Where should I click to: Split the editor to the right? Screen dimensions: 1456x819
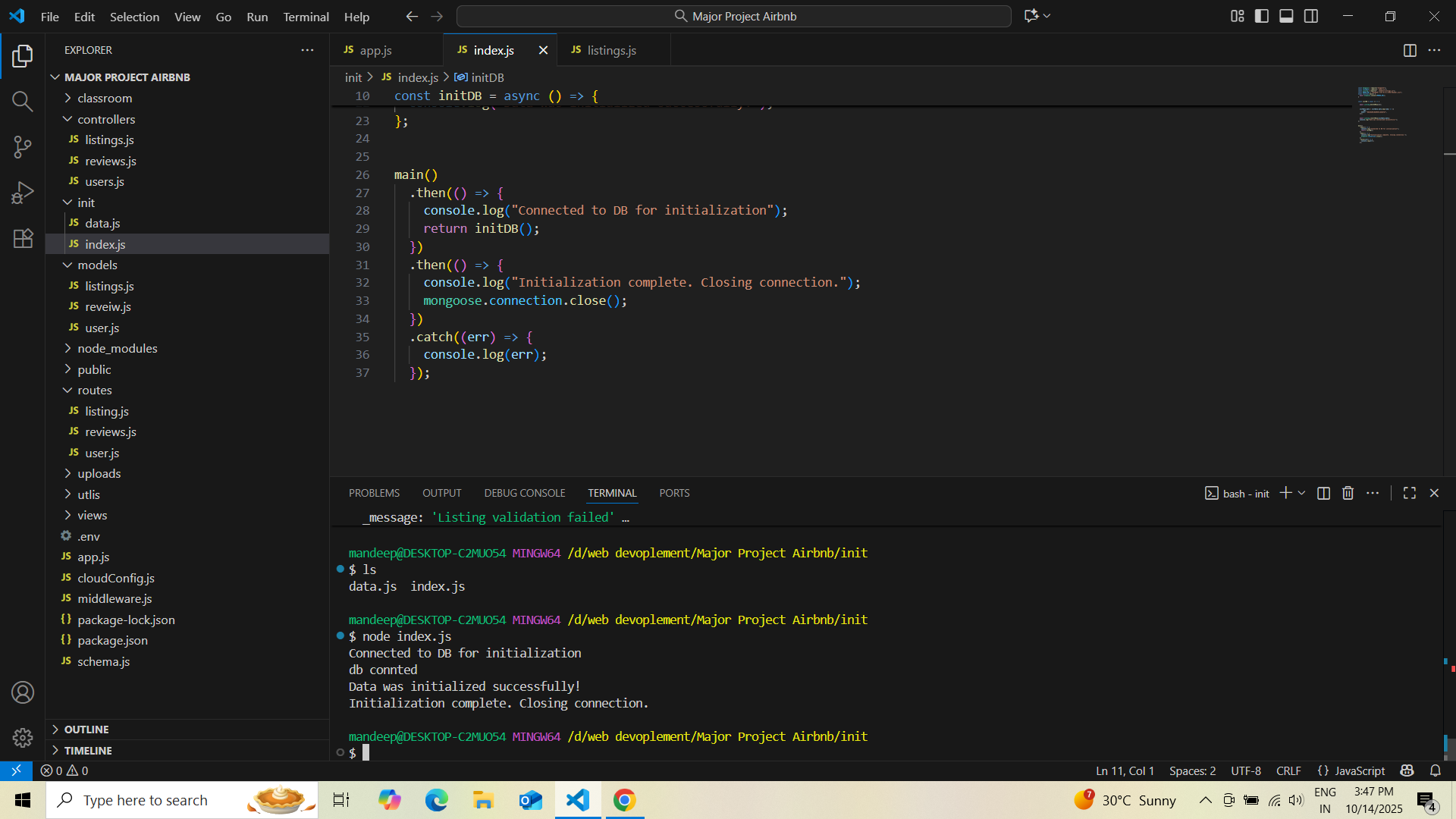1410,50
